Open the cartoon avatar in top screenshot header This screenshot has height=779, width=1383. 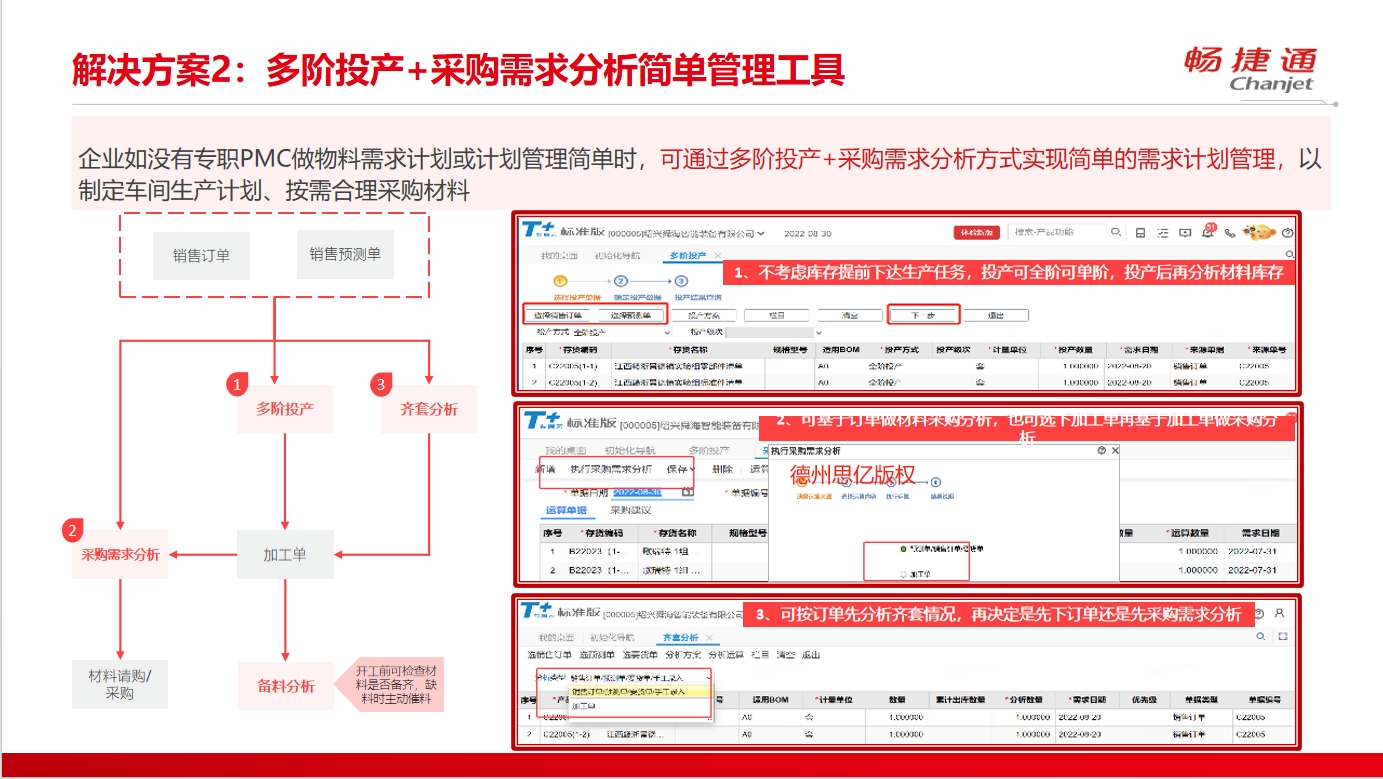pos(1261,232)
